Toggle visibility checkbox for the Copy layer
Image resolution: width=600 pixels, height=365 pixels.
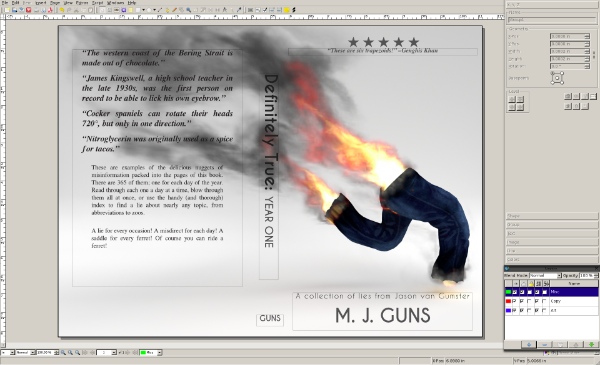(x=514, y=301)
